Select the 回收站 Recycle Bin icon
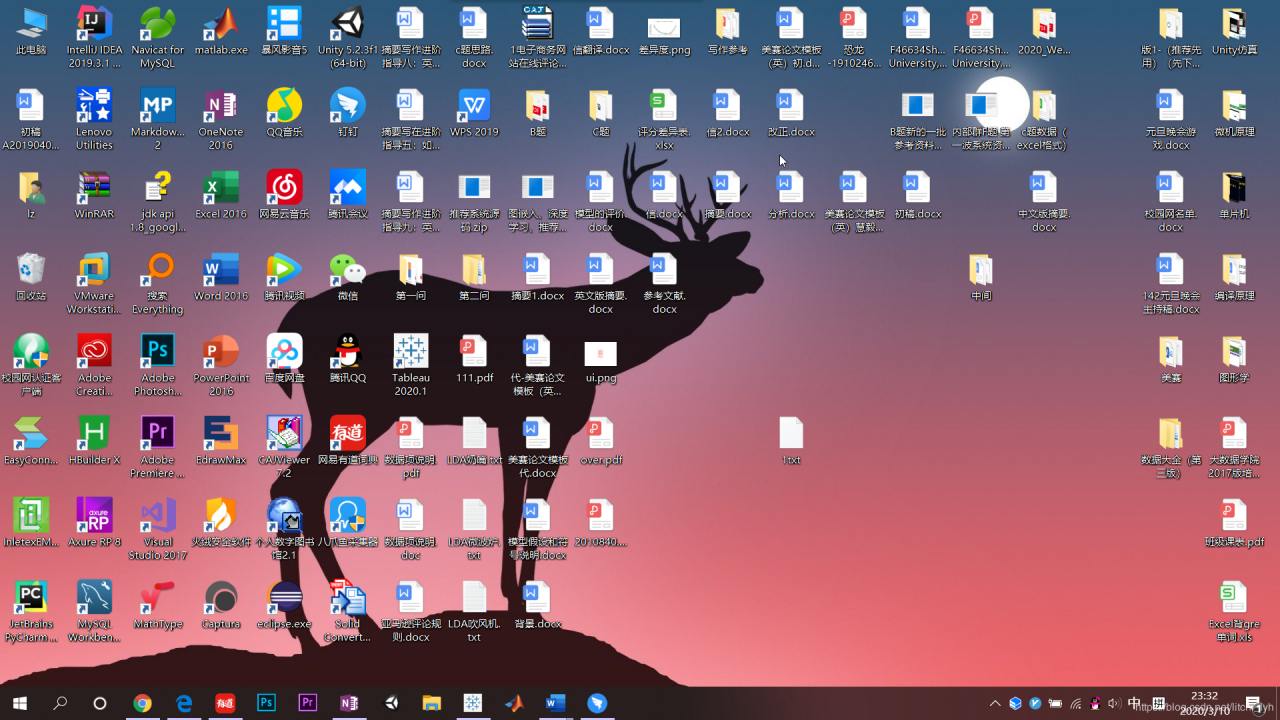Screen dimensions: 1280x720 31,277
